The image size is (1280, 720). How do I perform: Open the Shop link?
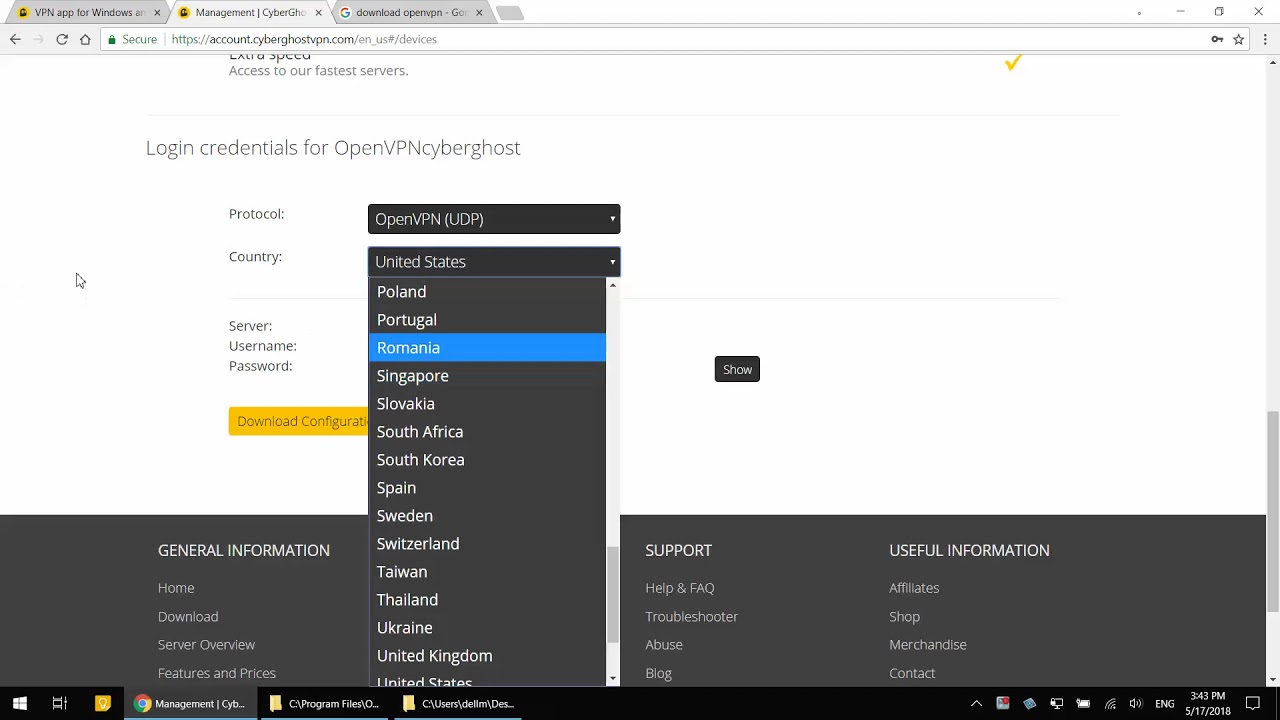coord(905,617)
